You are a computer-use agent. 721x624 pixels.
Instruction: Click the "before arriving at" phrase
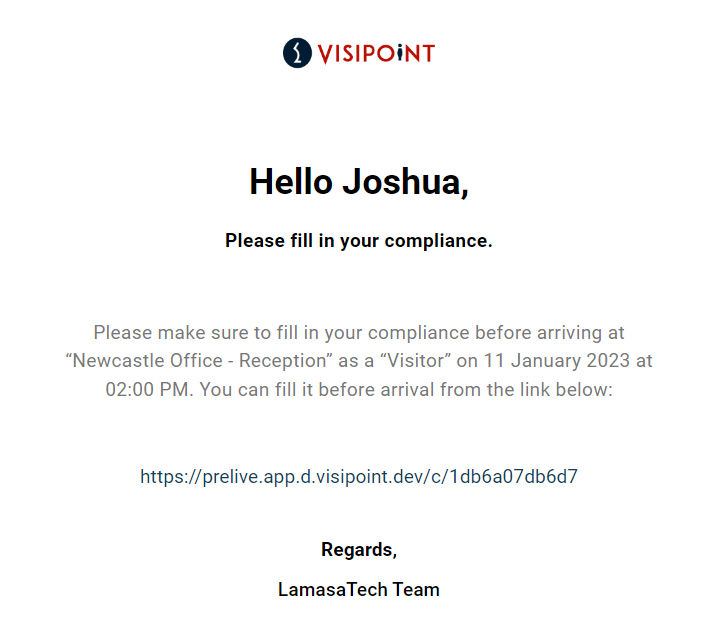(x=549, y=332)
